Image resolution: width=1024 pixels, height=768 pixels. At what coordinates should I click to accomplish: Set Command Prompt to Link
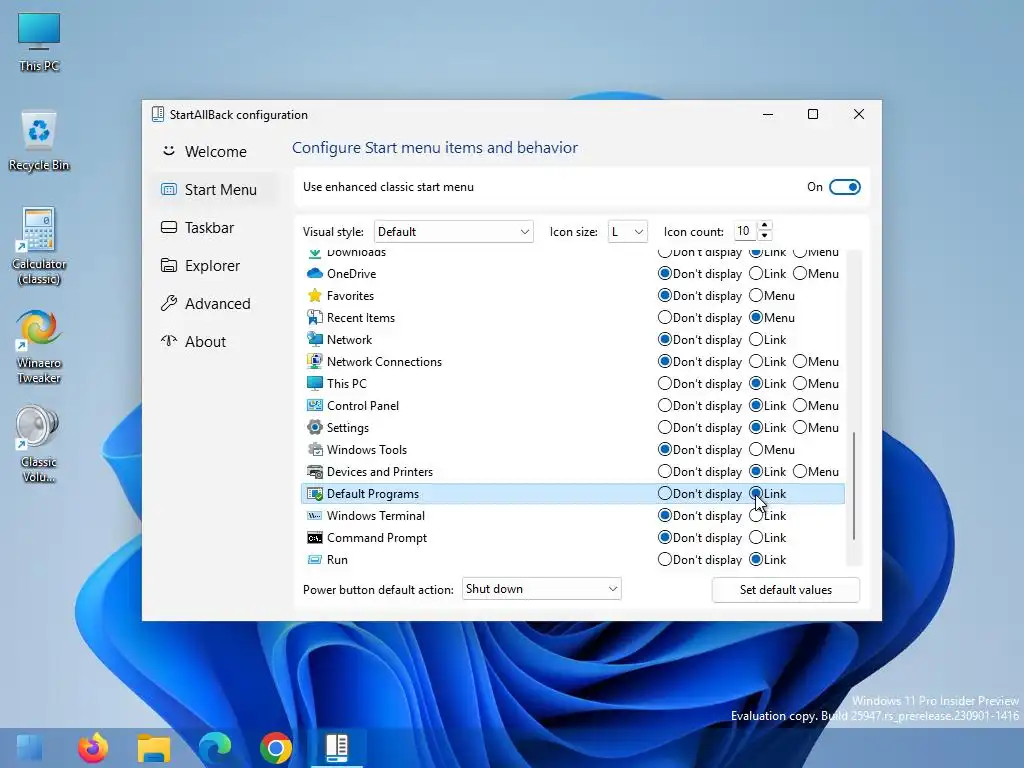pos(756,537)
